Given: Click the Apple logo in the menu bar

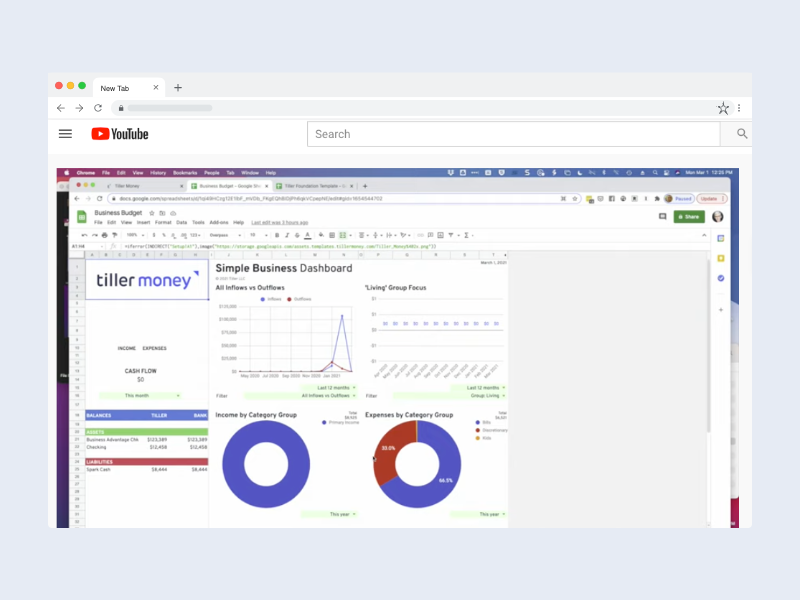Looking at the screenshot, I should (x=66, y=173).
